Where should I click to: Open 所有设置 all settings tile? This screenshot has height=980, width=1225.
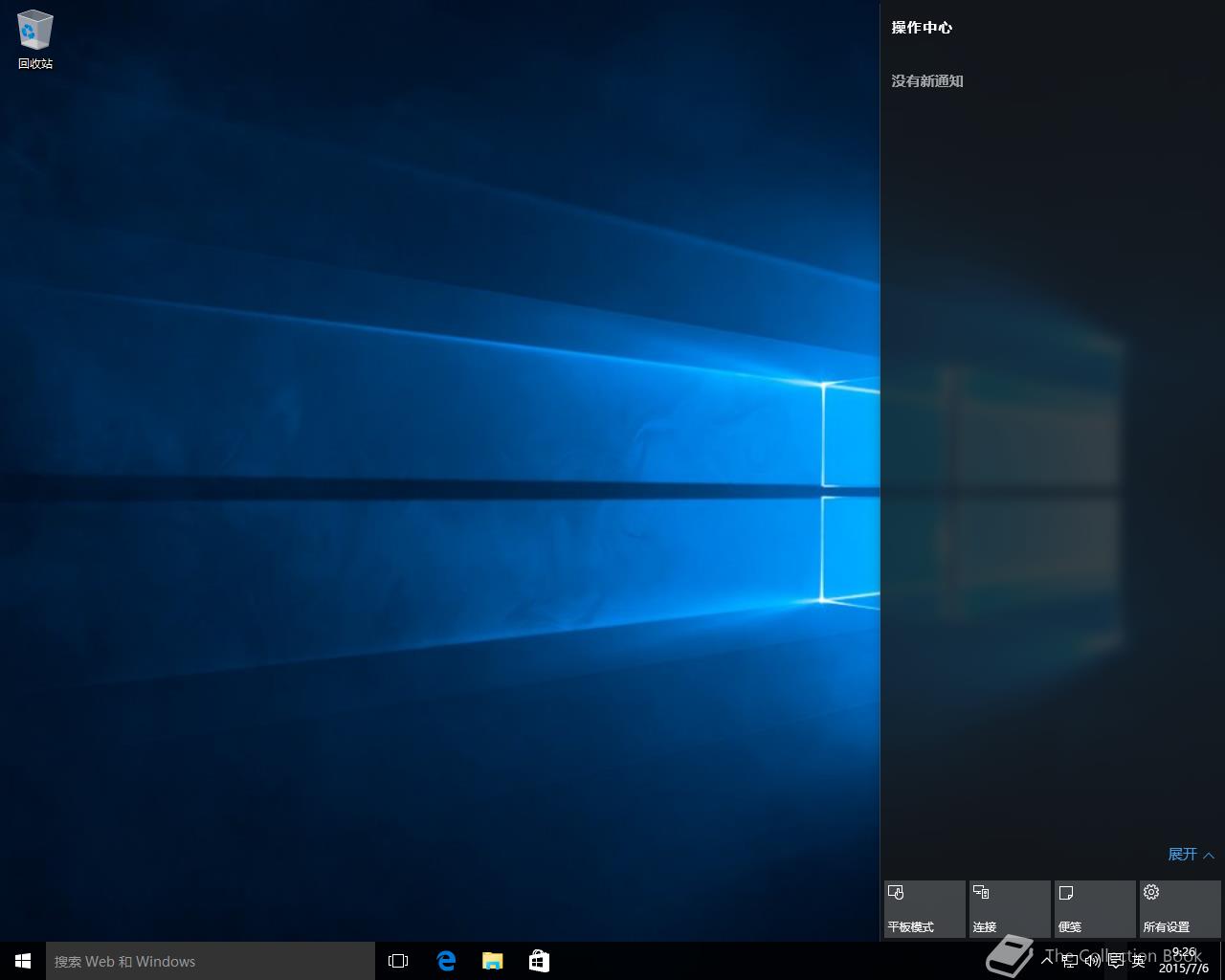pyautogui.click(x=1180, y=909)
